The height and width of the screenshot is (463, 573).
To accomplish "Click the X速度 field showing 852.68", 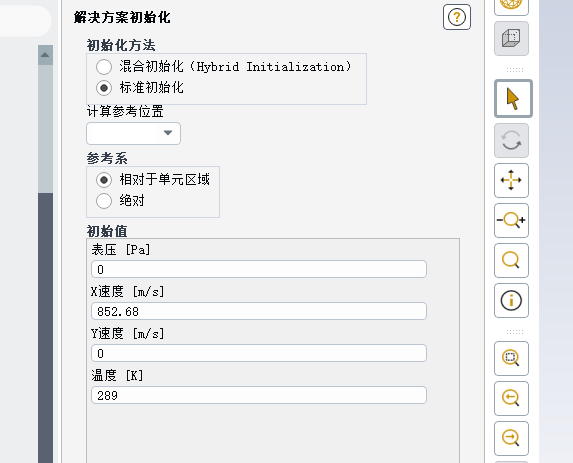I will [259, 311].
